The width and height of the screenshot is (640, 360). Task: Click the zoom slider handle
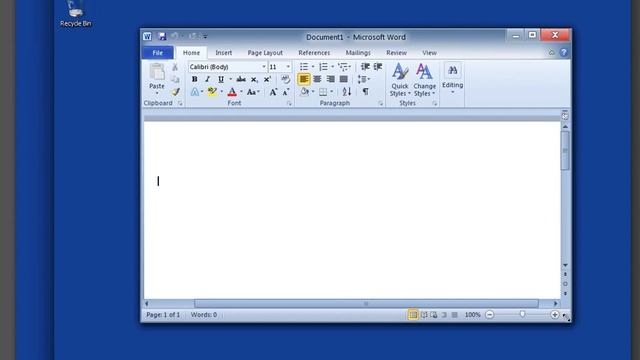(x=522, y=314)
